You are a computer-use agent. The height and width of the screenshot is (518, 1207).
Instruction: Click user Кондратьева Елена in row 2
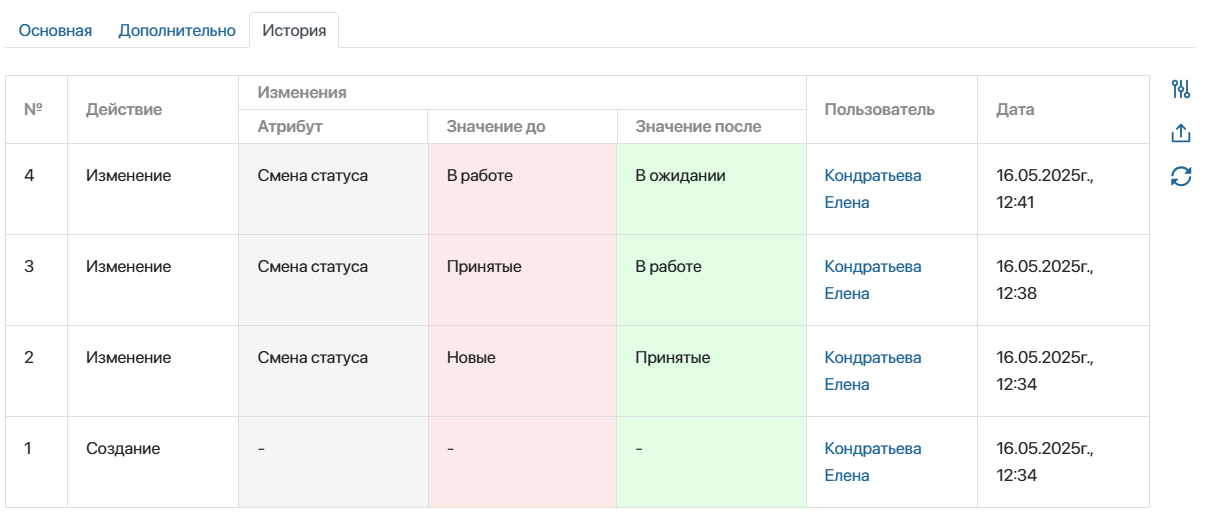click(x=872, y=370)
